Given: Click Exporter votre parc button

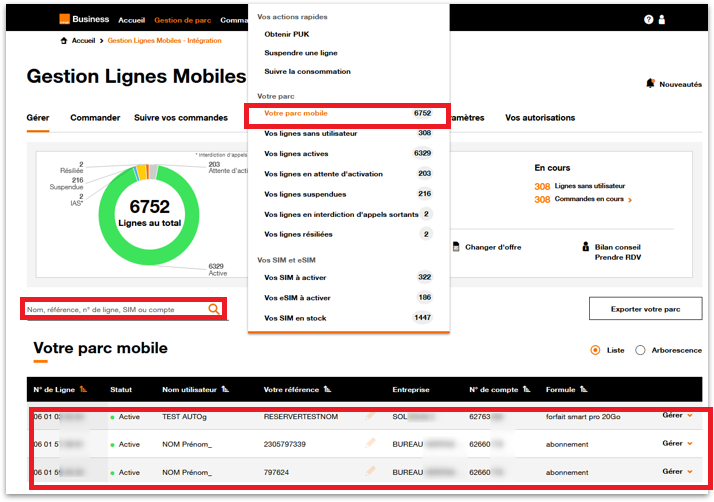Looking at the screenshot, I should (x=645, y=309).
